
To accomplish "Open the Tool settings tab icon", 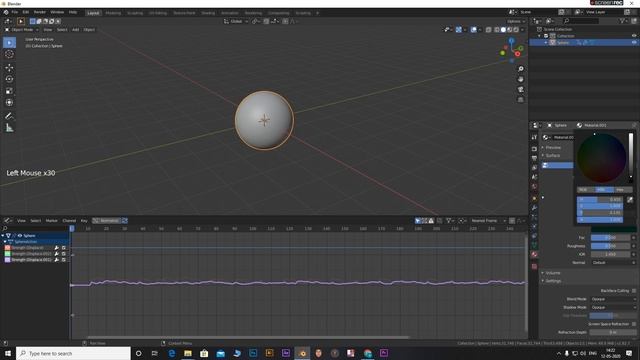I will tap(534, 137).
